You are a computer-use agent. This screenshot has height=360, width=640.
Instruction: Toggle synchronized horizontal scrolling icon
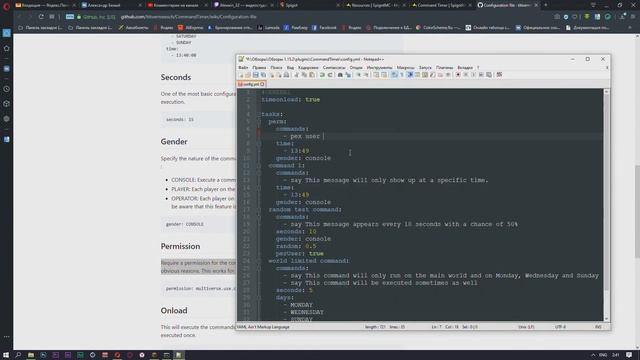384,75
